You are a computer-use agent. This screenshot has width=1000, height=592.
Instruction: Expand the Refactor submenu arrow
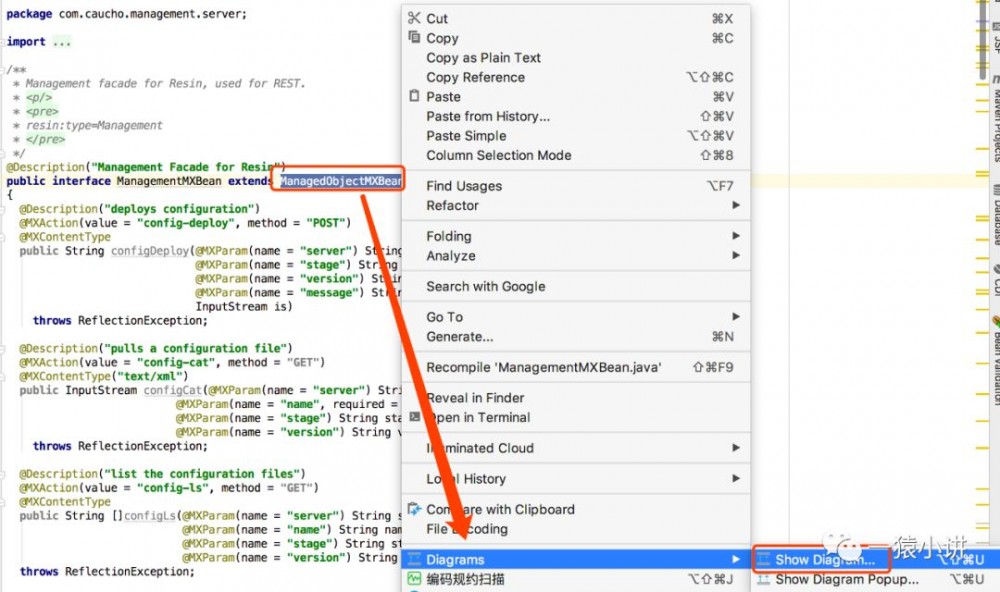[736, 205]
